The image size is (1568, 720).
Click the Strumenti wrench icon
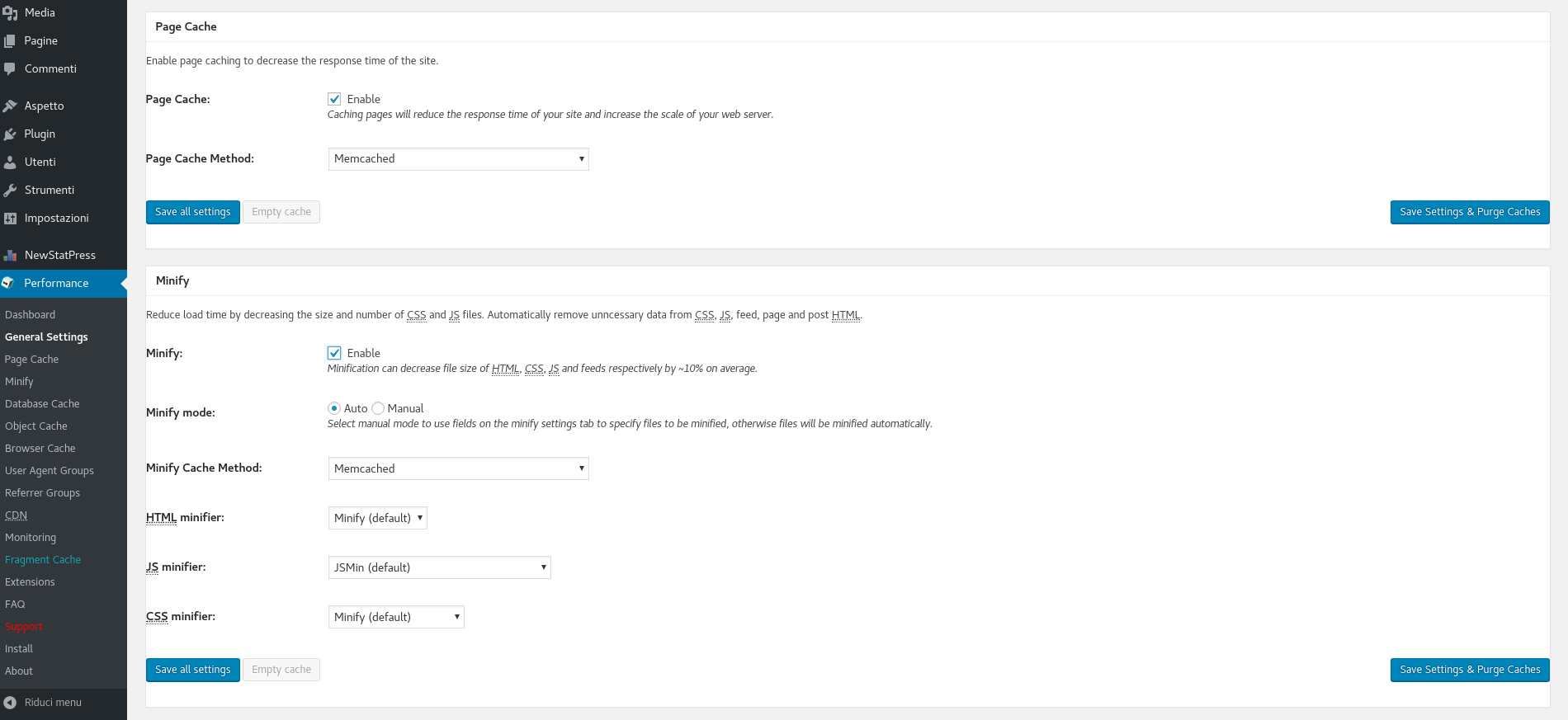click(10, 191)
